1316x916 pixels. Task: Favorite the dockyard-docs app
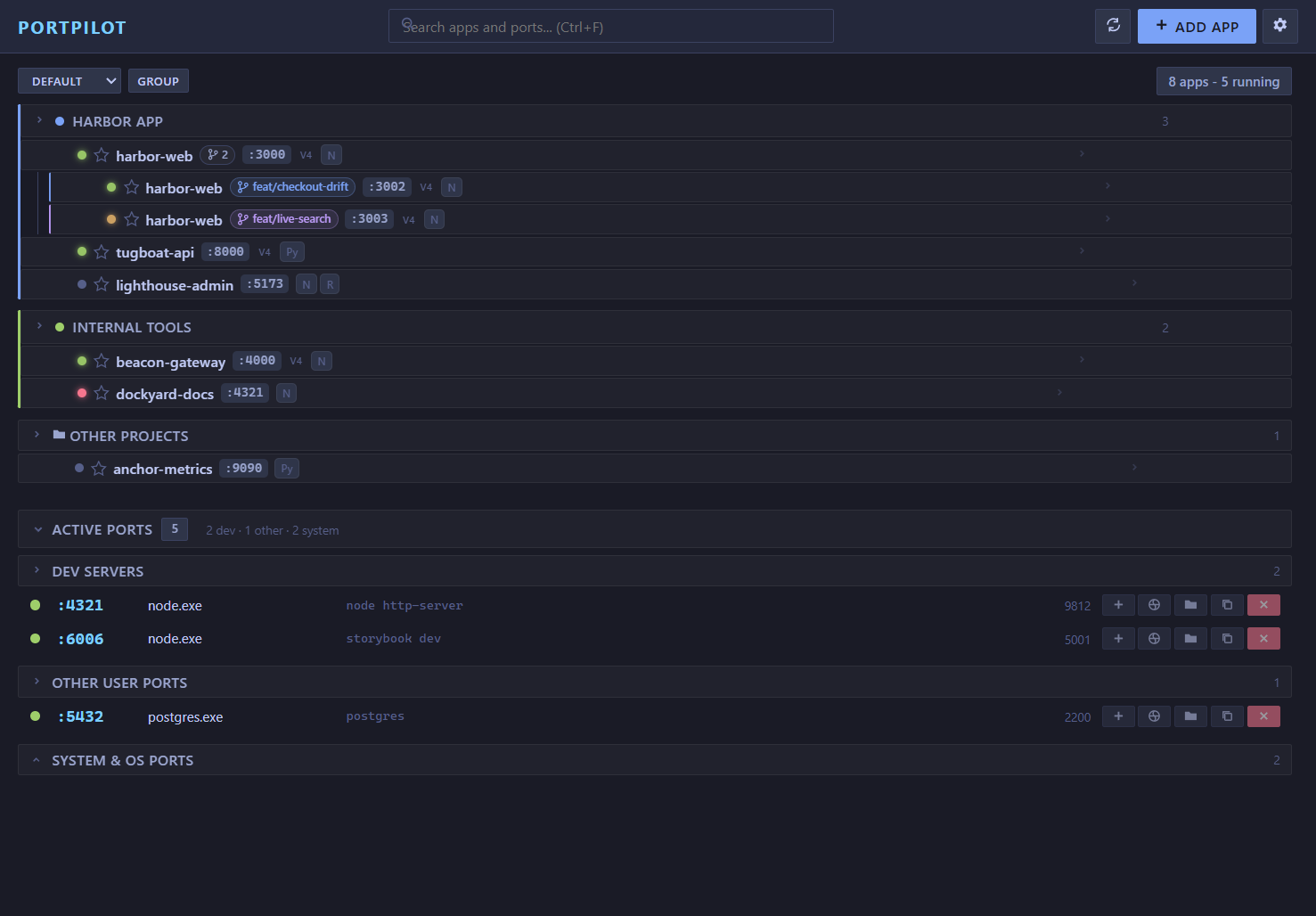pyautogui.click(x=102, y=393)
